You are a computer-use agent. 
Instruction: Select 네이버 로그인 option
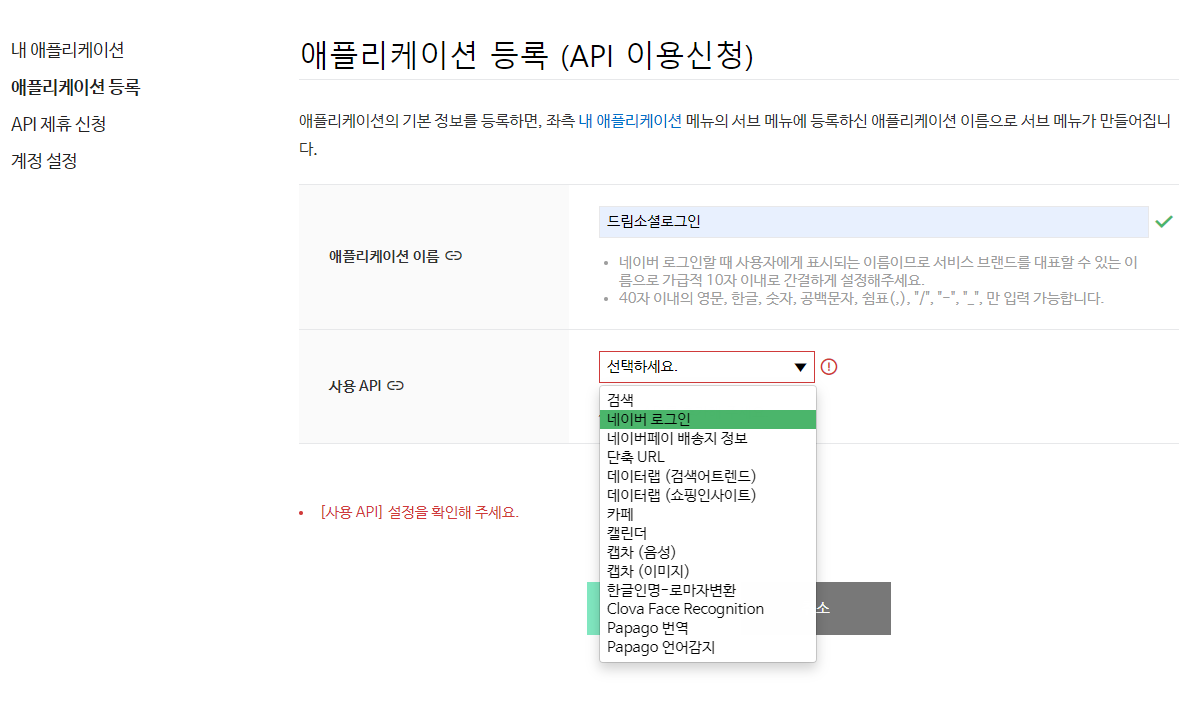click(708, 419)
